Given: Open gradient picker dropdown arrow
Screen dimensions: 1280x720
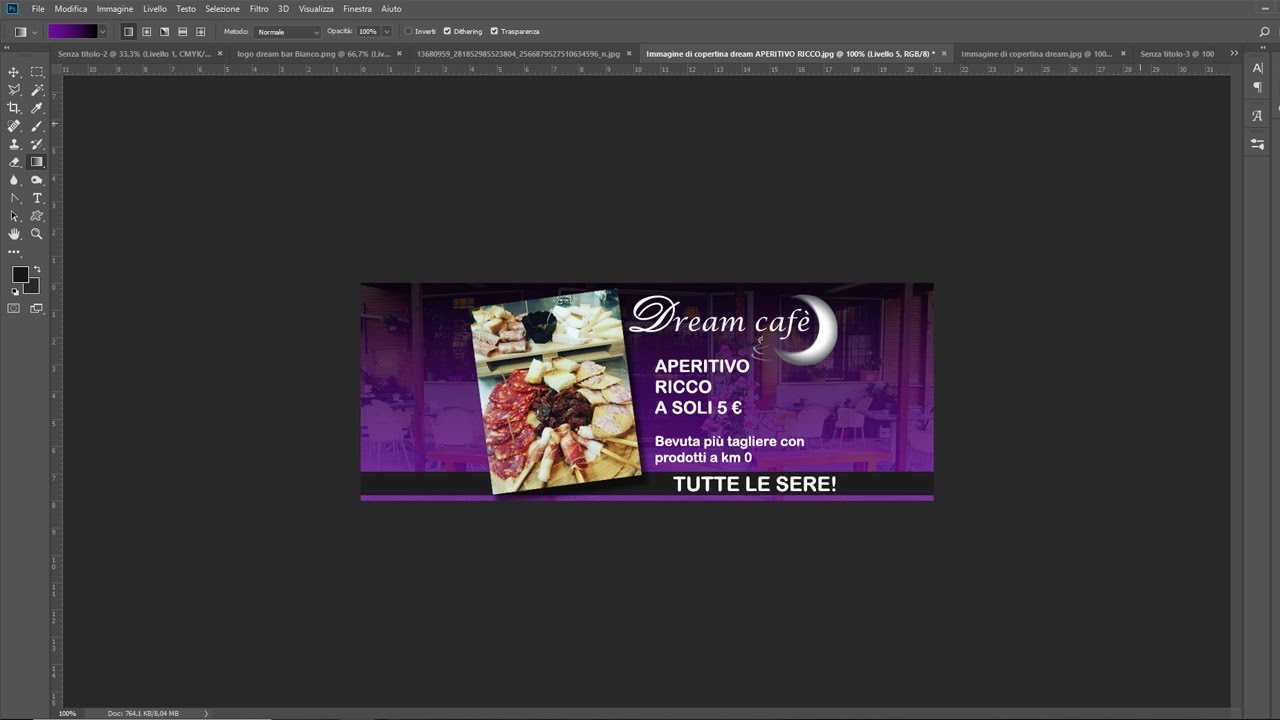Looking at the screenshot, I should coord(102,32).
